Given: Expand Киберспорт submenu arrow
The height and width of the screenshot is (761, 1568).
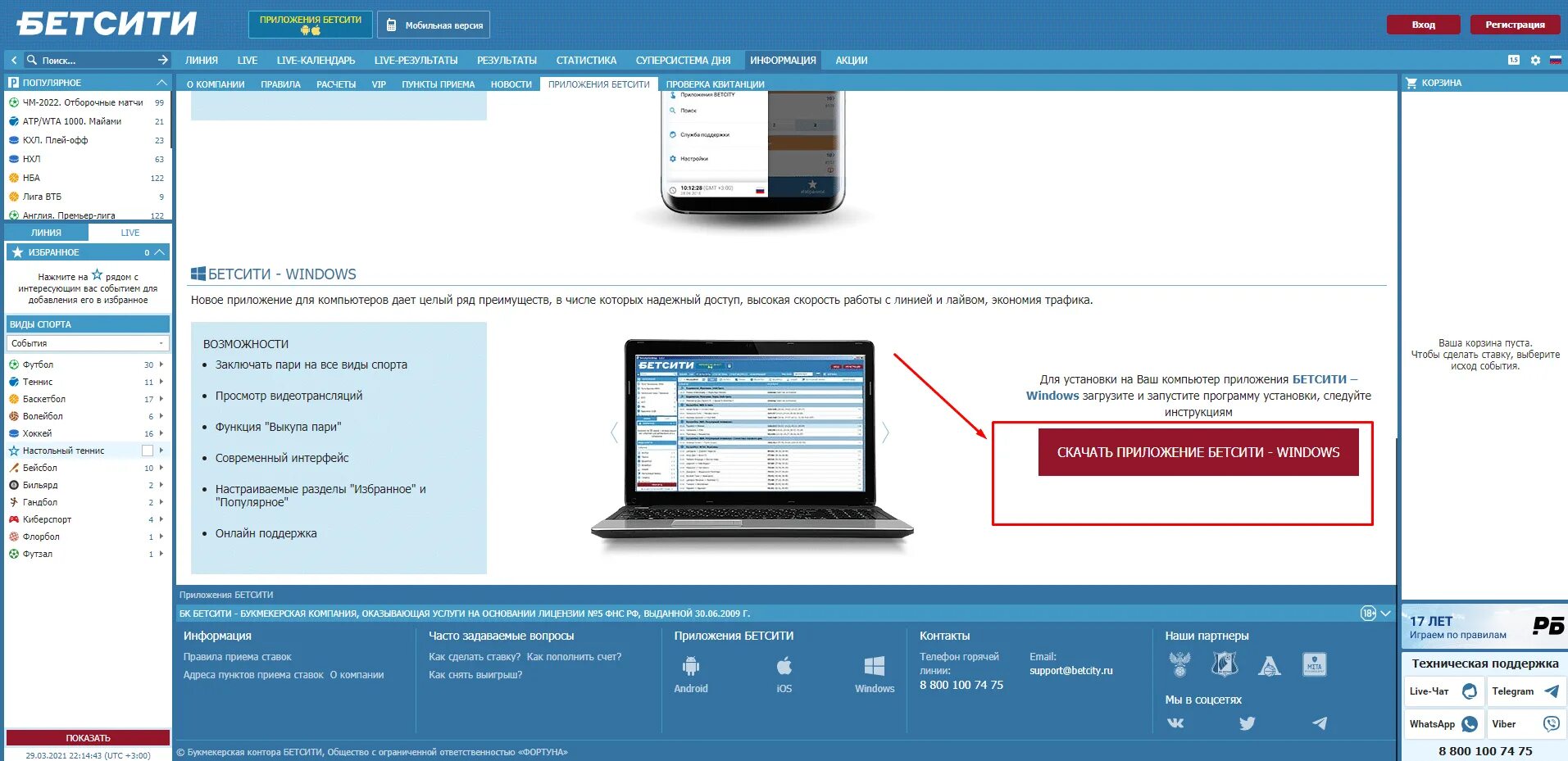Looking at the screenshot, I should 161,519.
